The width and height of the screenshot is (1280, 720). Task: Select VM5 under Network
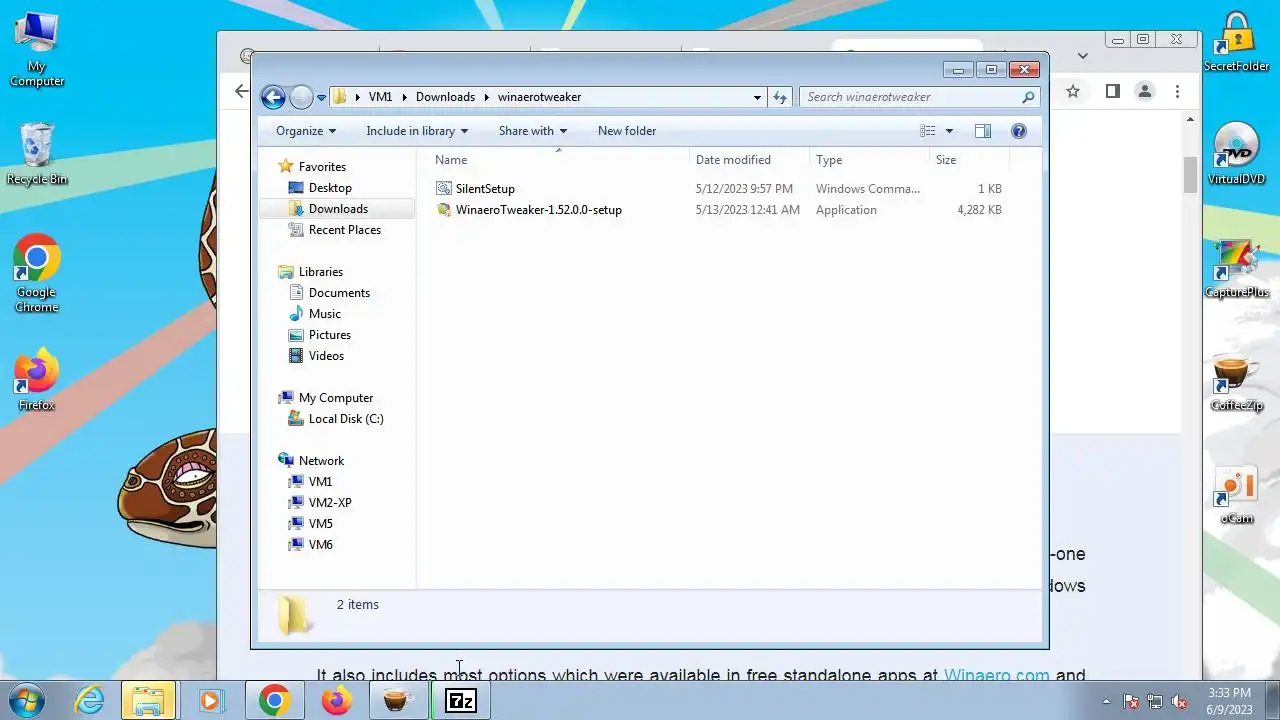tap(321, 524)
